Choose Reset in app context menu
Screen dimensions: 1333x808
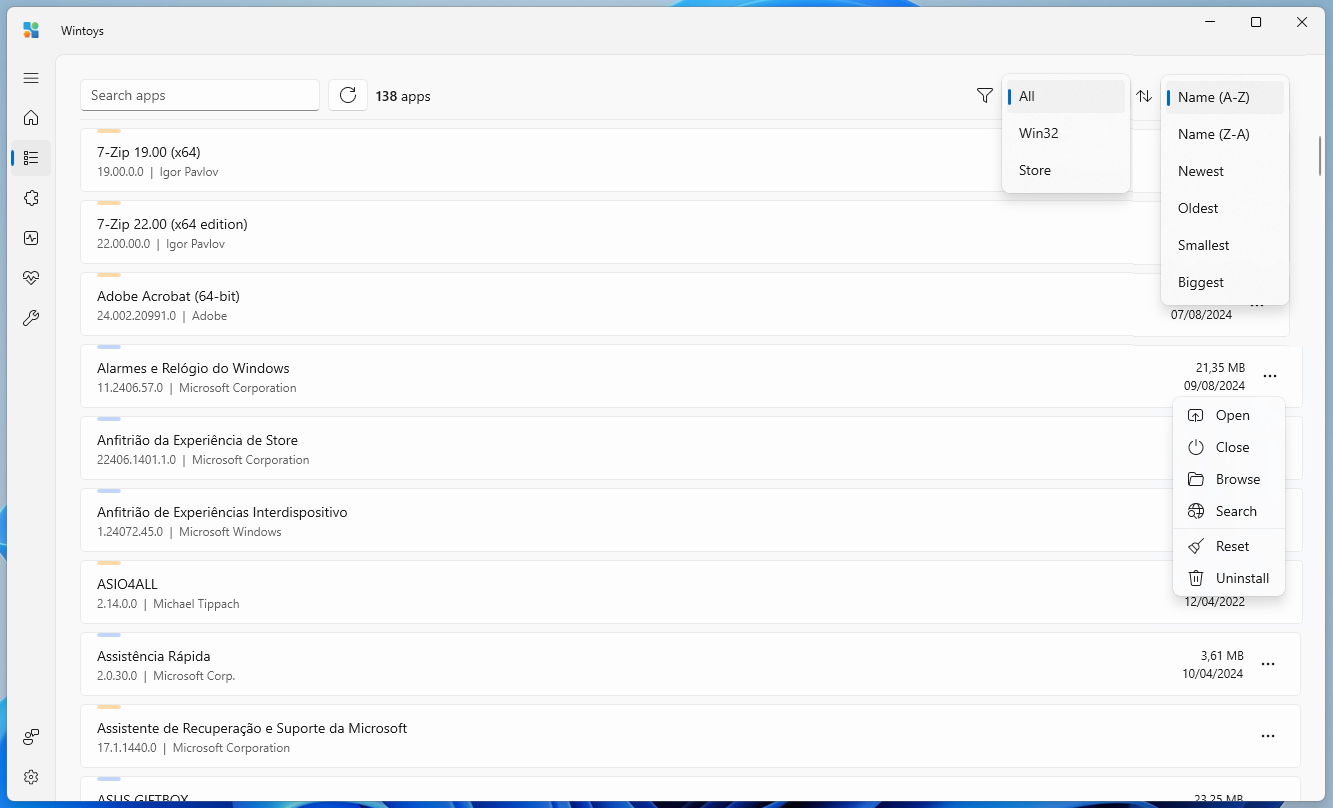pyautogui.click(x=1229, y=546)
